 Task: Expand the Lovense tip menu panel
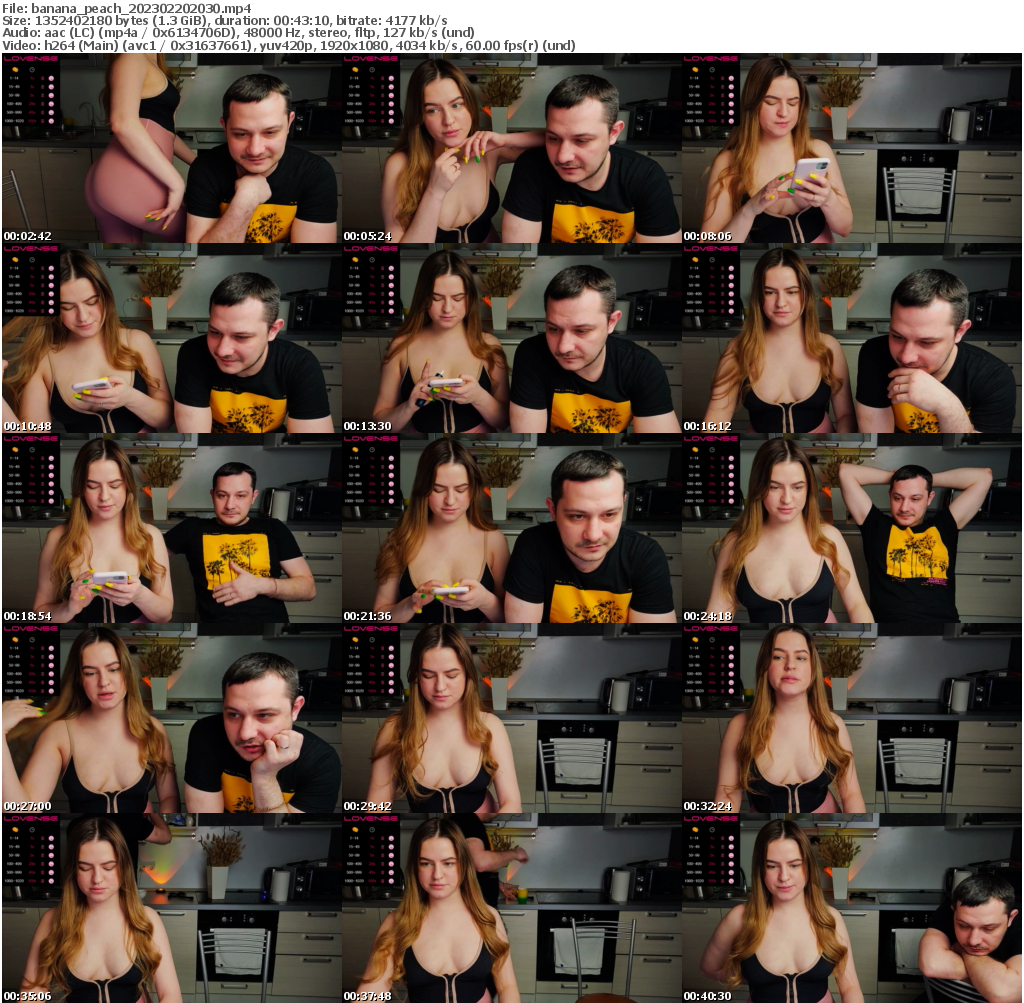30,59
